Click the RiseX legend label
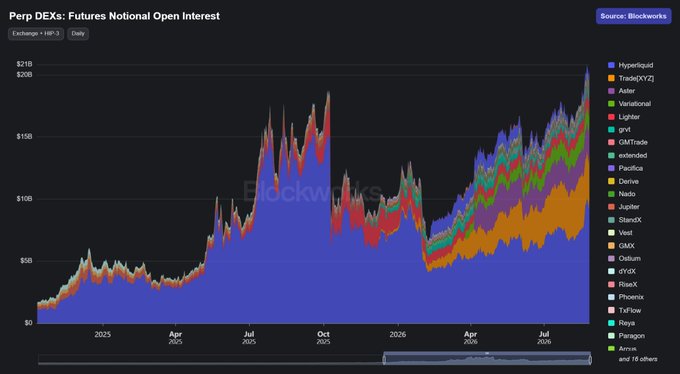The image size is (680, 374). click(628, 285)
